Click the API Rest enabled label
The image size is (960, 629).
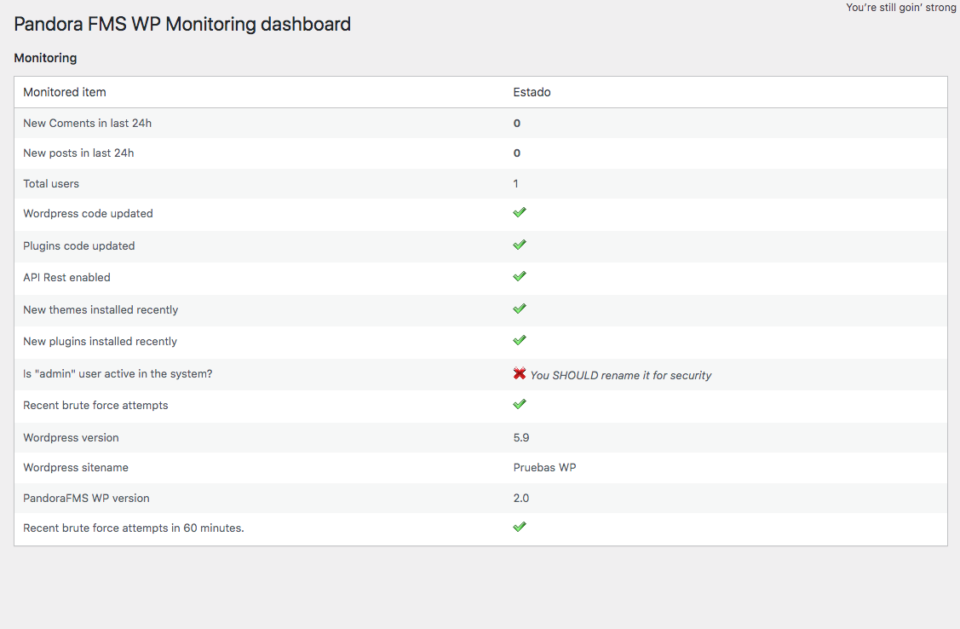67,277
